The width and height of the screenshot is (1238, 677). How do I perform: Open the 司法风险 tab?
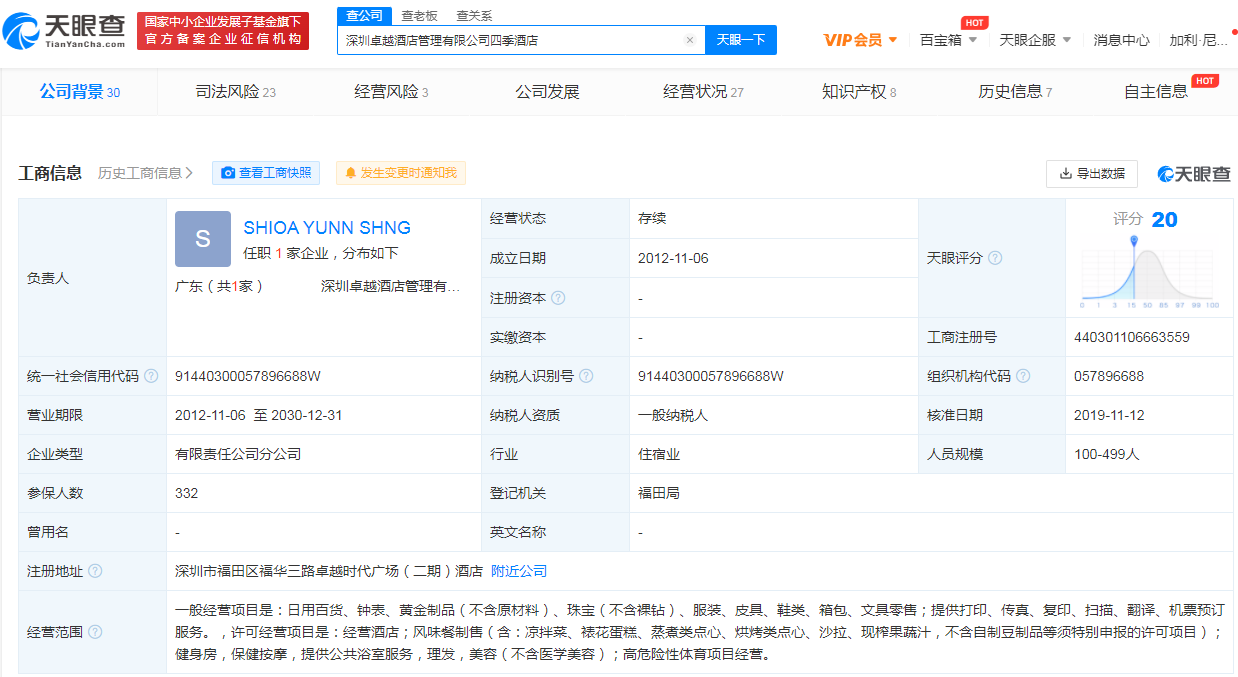click(x=235, y=92)
